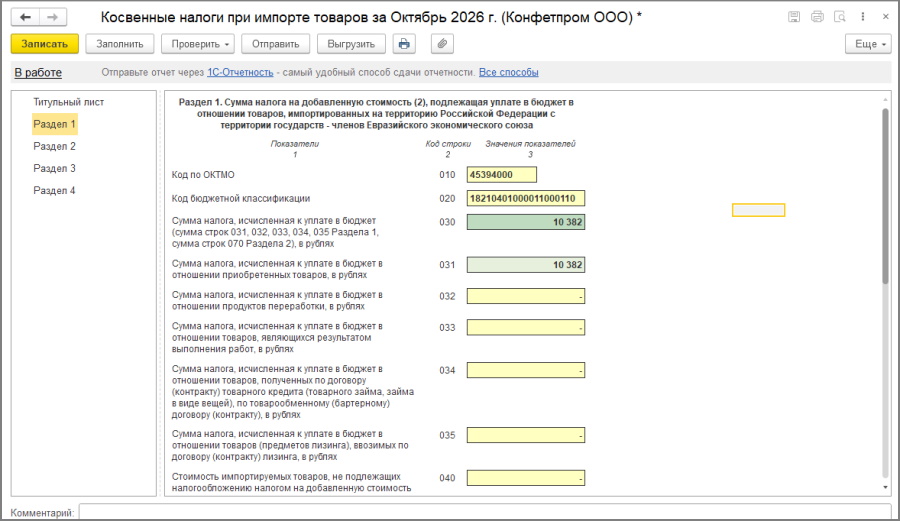Click the vertical scrollbar thumb
This screenshot has height=521, width=900.
tap(885, 195)
